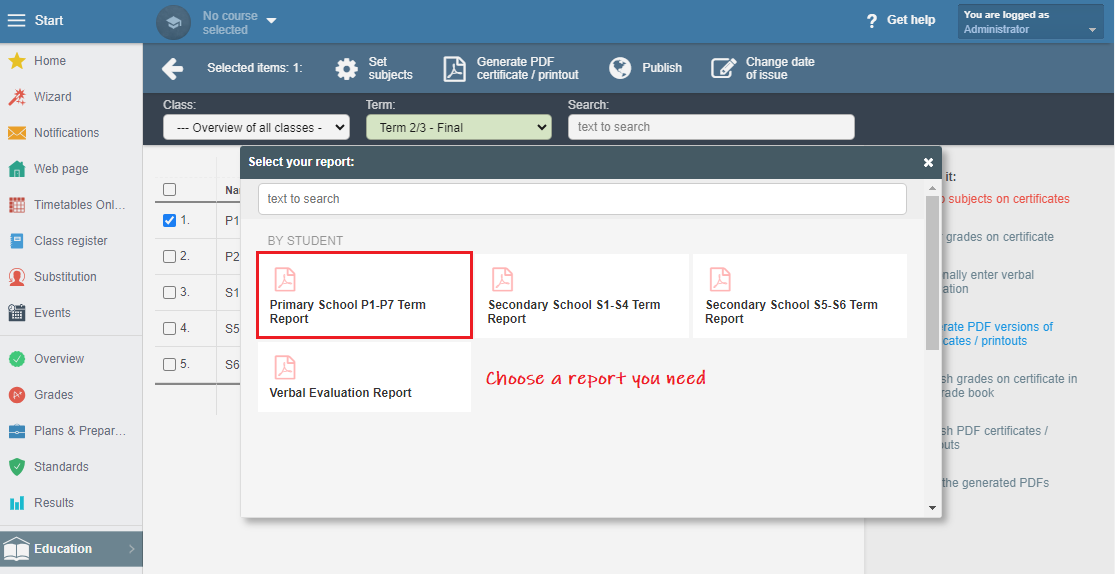
Task: Click the Class register icon
Action: [x=17, y=241]
